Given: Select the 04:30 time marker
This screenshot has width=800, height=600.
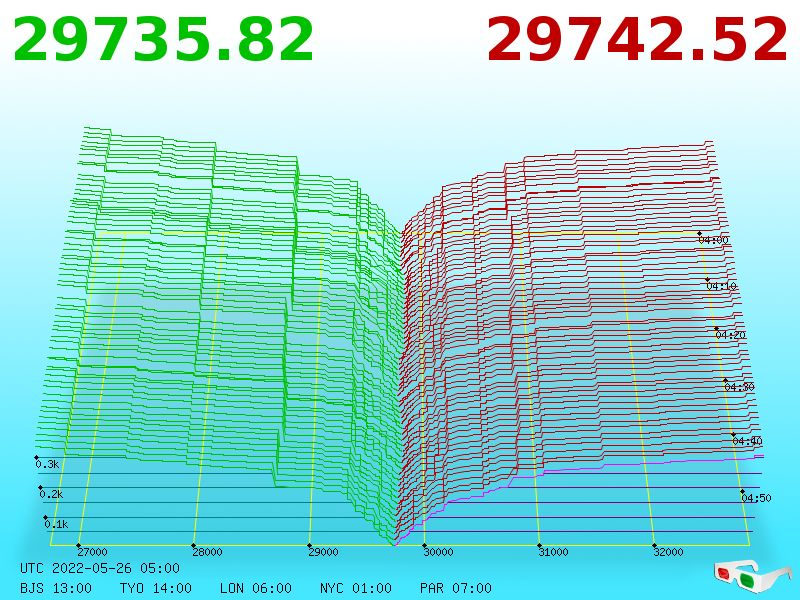Looking at the screenshot, I should pyautogui.click(x=739, y=387).
